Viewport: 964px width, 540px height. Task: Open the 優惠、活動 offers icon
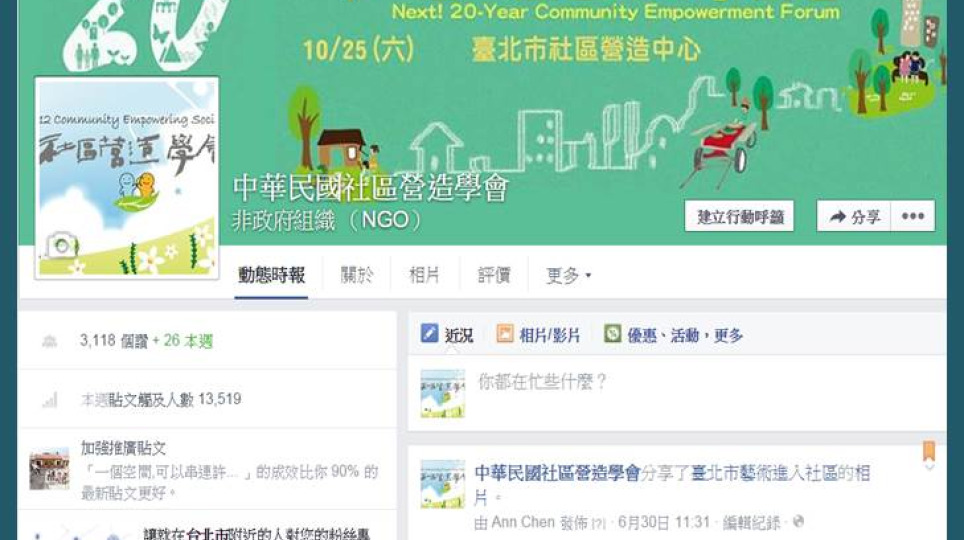(x=612, y=333)
